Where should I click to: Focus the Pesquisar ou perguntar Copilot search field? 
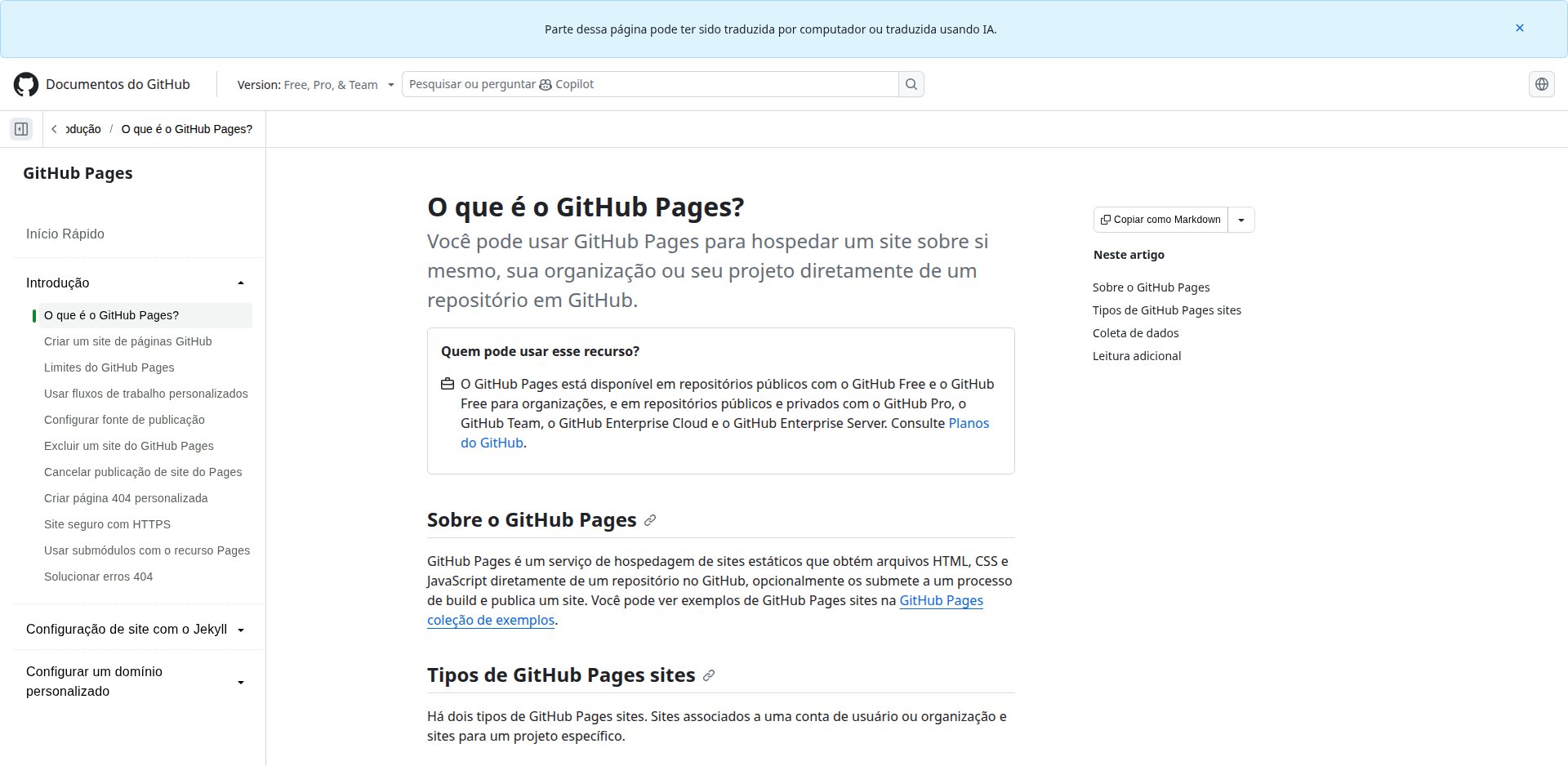[650, 84]
